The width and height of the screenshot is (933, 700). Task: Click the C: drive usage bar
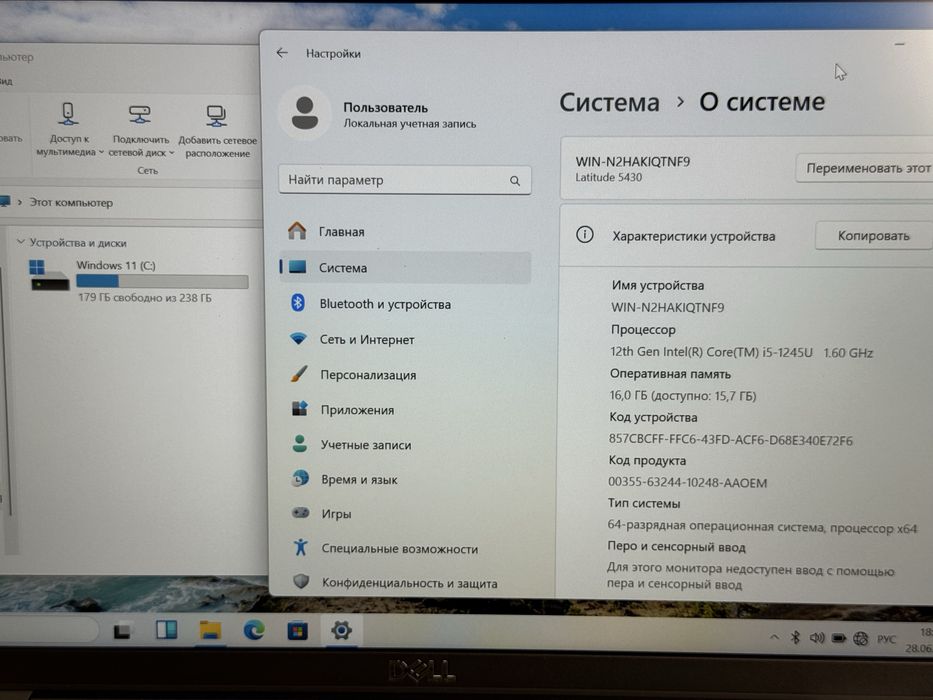[x=162, y=281]
